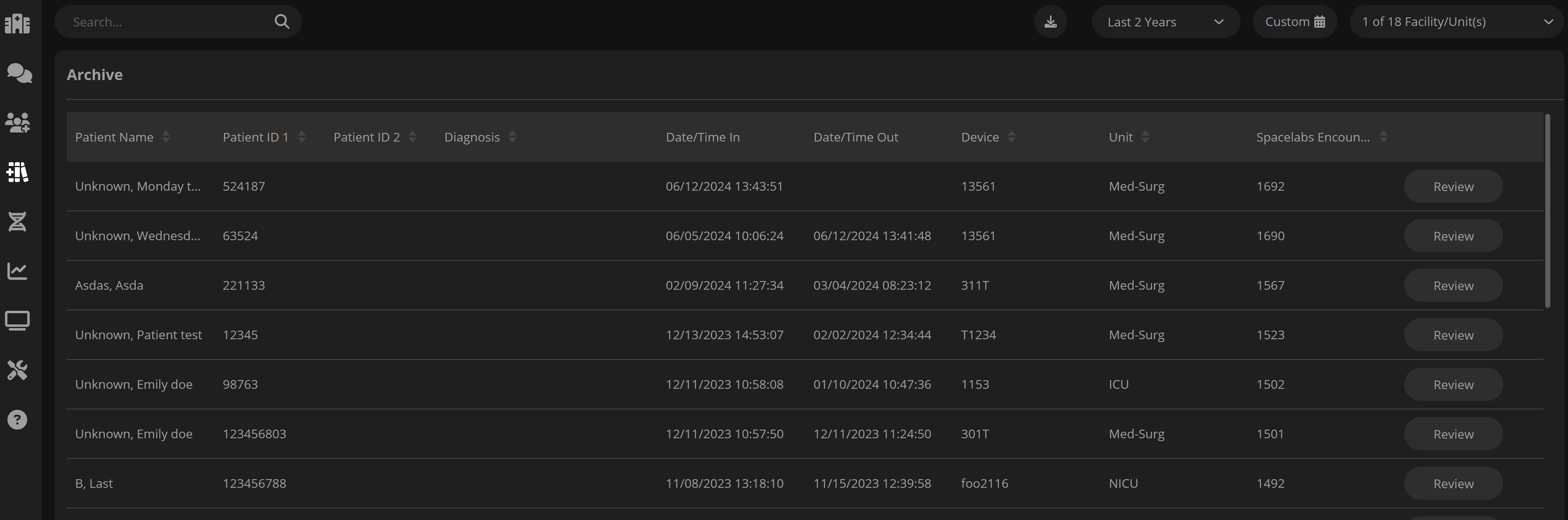Screen dimensions: 1568x520
Task: Select patient ID 221133 cell
Action: coord(243,285)
